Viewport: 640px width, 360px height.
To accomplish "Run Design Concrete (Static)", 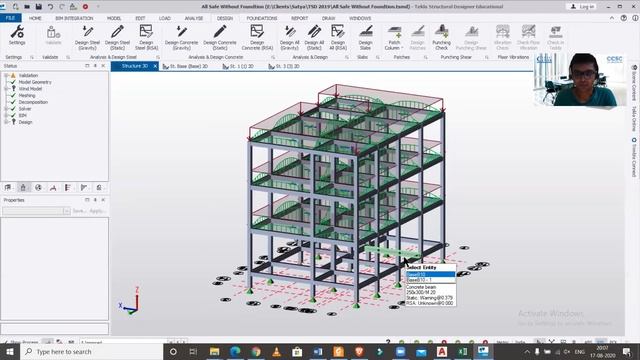I will tap(220, 37).
